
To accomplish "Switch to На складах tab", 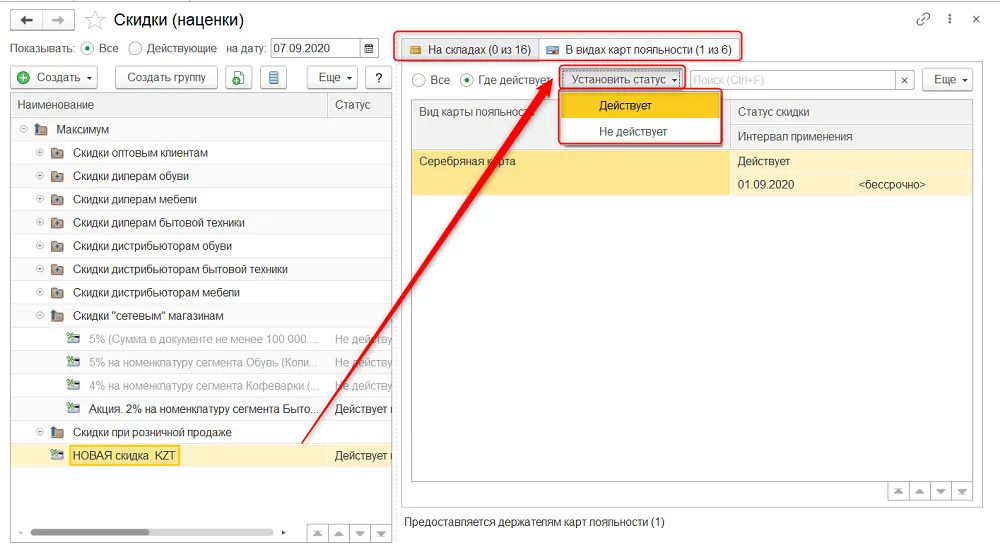I will (x=469, y=50).
